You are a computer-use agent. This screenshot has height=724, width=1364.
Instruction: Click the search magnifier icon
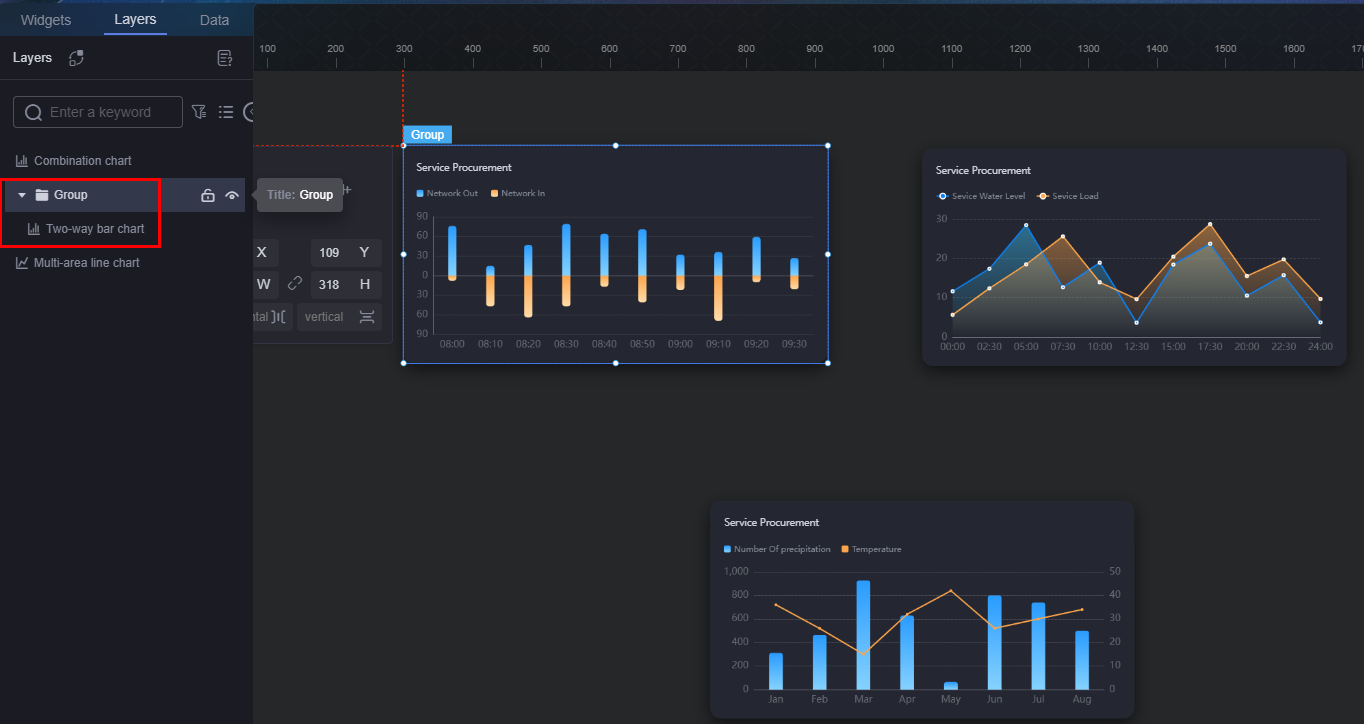pyautogui.click(x=33, y=112)
